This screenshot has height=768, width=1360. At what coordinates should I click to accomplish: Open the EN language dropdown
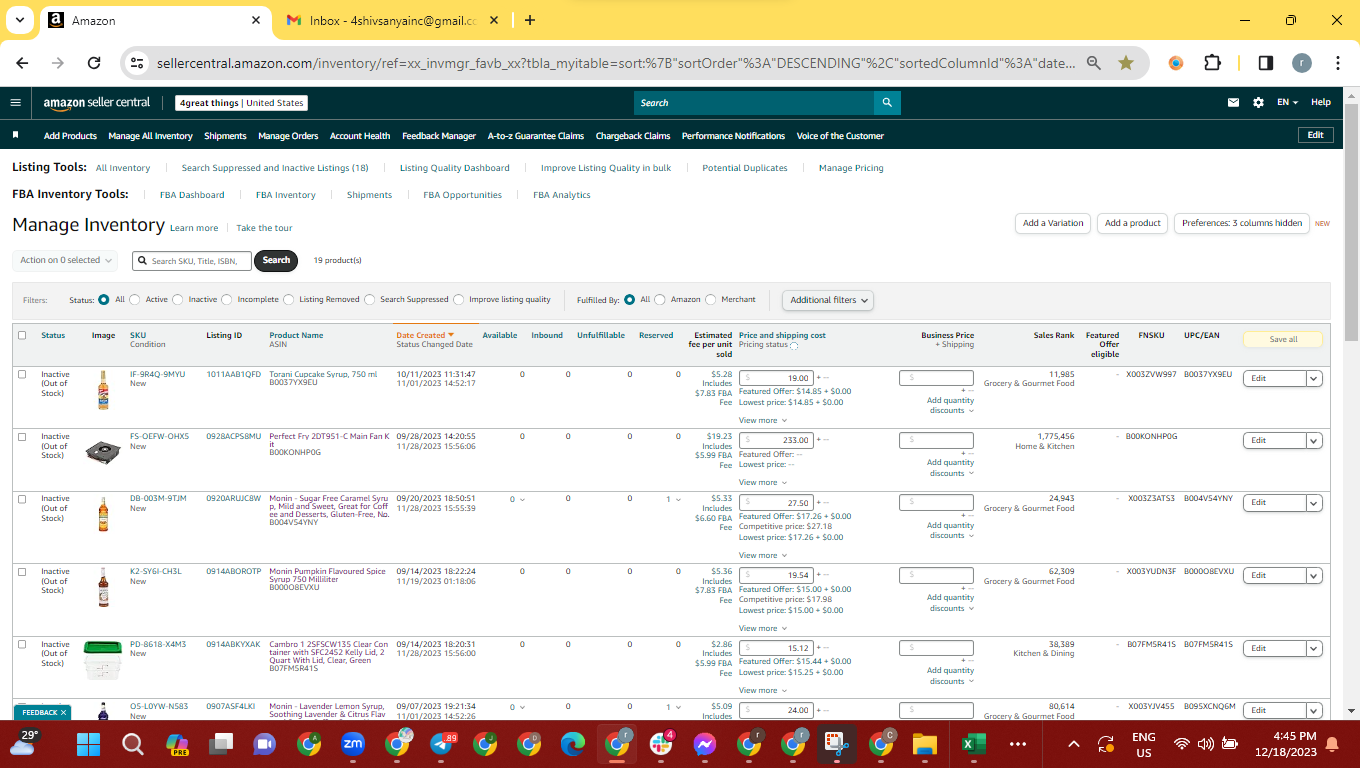pos(1287,102)
